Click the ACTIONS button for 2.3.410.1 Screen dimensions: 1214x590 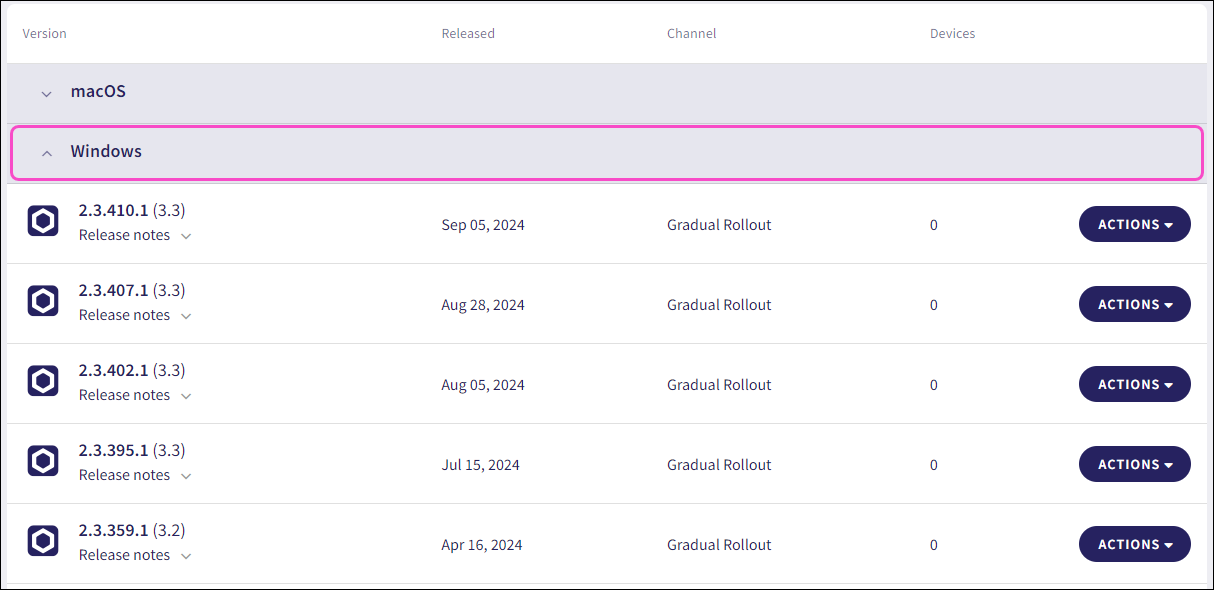click(1128, 224)
